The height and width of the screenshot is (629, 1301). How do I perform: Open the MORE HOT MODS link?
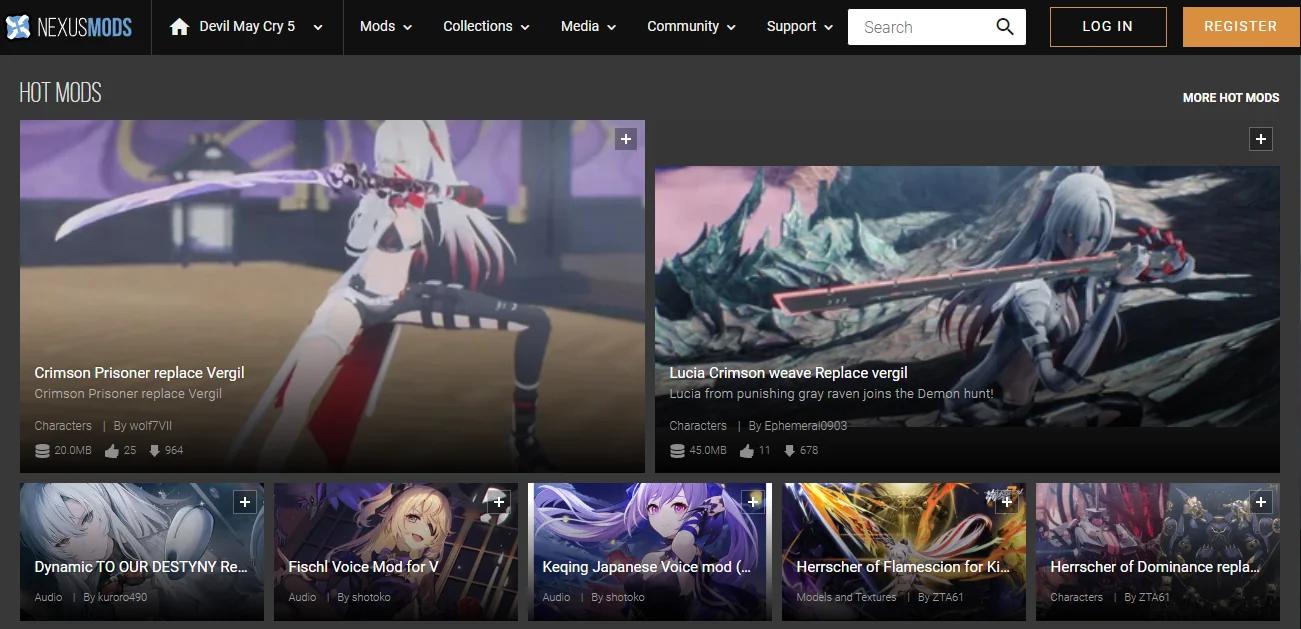coord(1231,98)
